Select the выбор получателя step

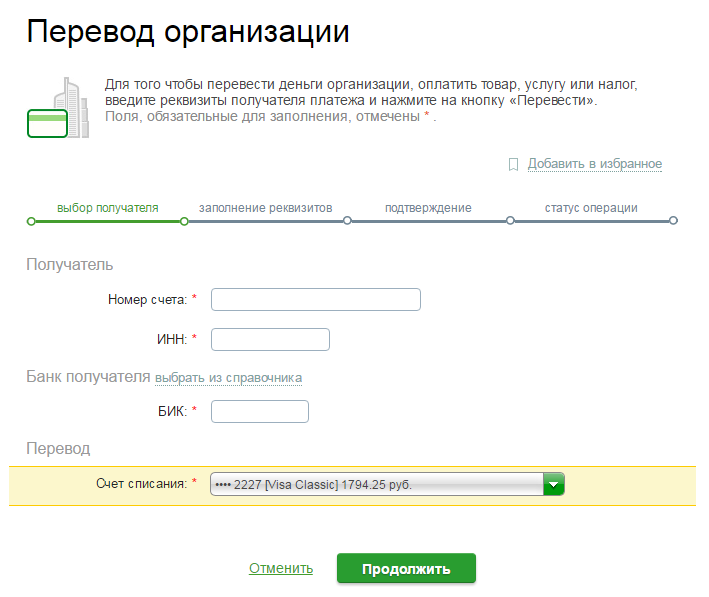pos(107,208)
